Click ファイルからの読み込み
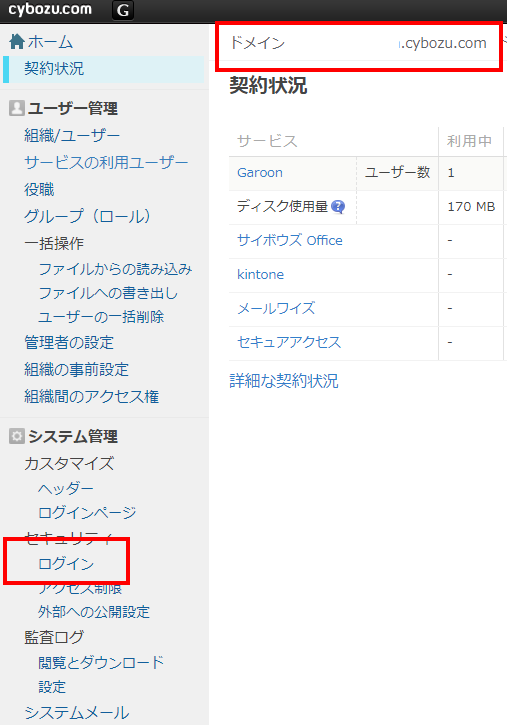The width and height of the screenshot is (507, 725). tap(115, 269)
